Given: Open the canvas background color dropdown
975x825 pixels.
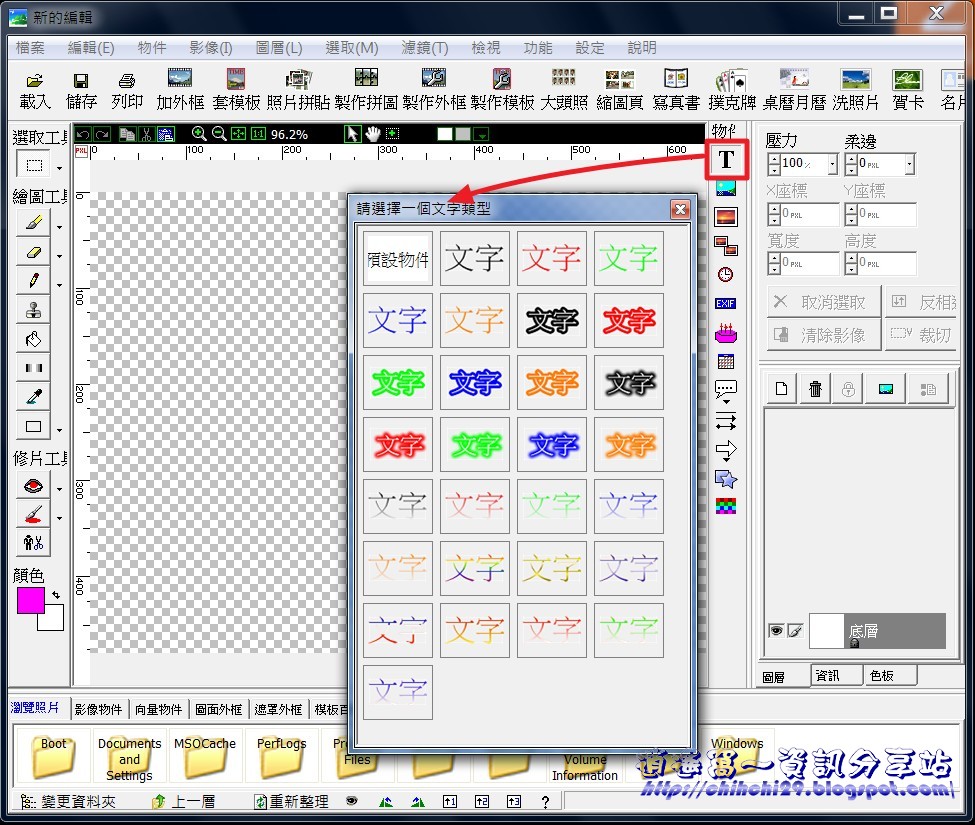Looking at the screenshot, I should pos(482,134).
